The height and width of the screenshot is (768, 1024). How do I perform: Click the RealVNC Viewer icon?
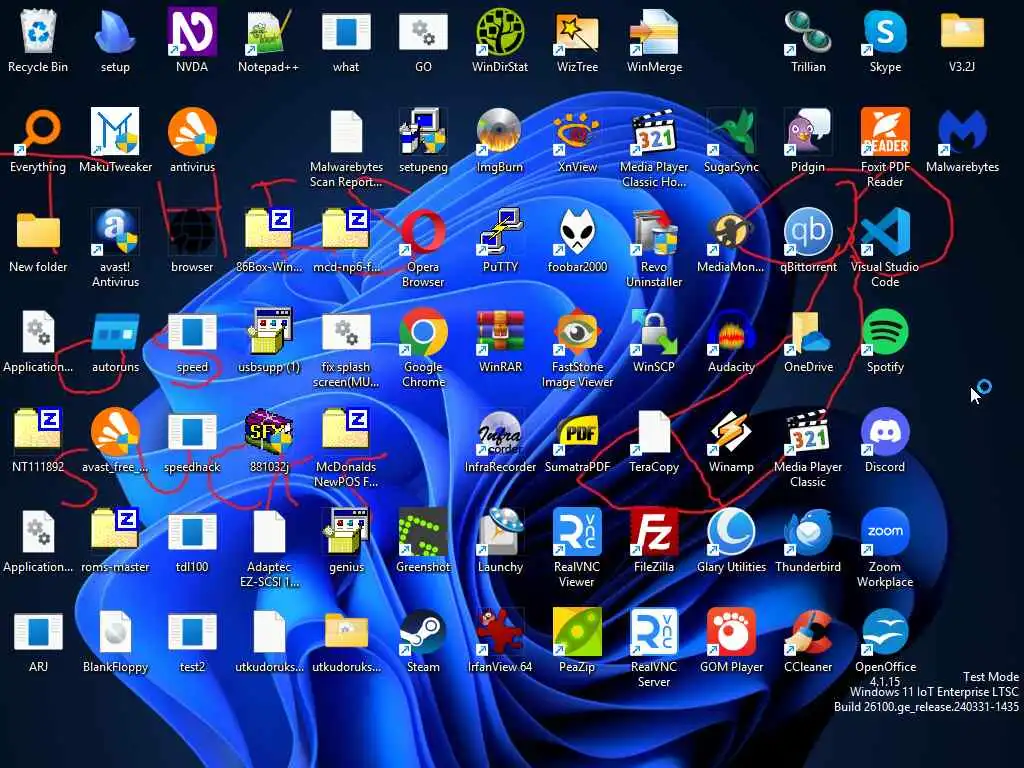point(577,532)
